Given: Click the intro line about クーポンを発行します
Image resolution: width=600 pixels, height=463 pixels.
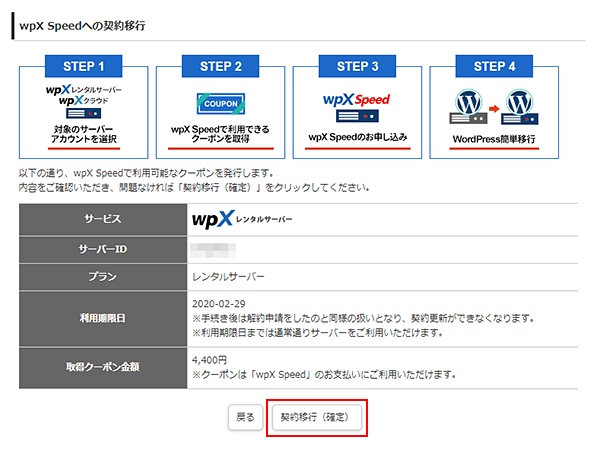Looking at the screenshot, I should pyautogui.click(x=146, y=173).
